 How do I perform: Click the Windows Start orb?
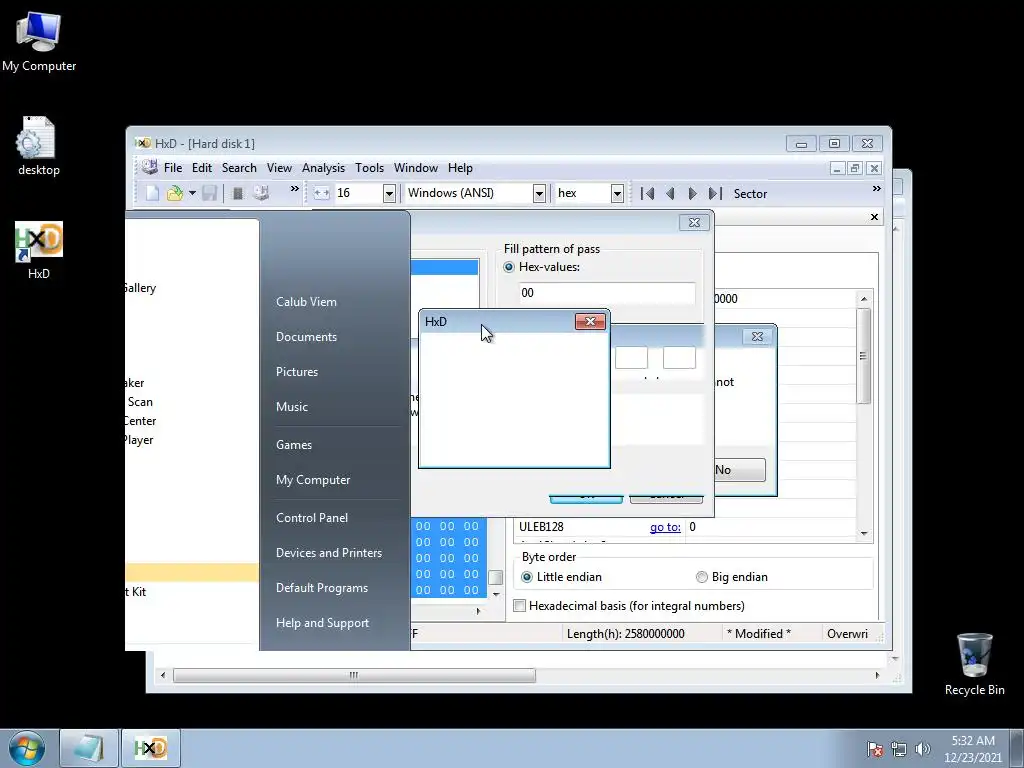tap(27, 748)
